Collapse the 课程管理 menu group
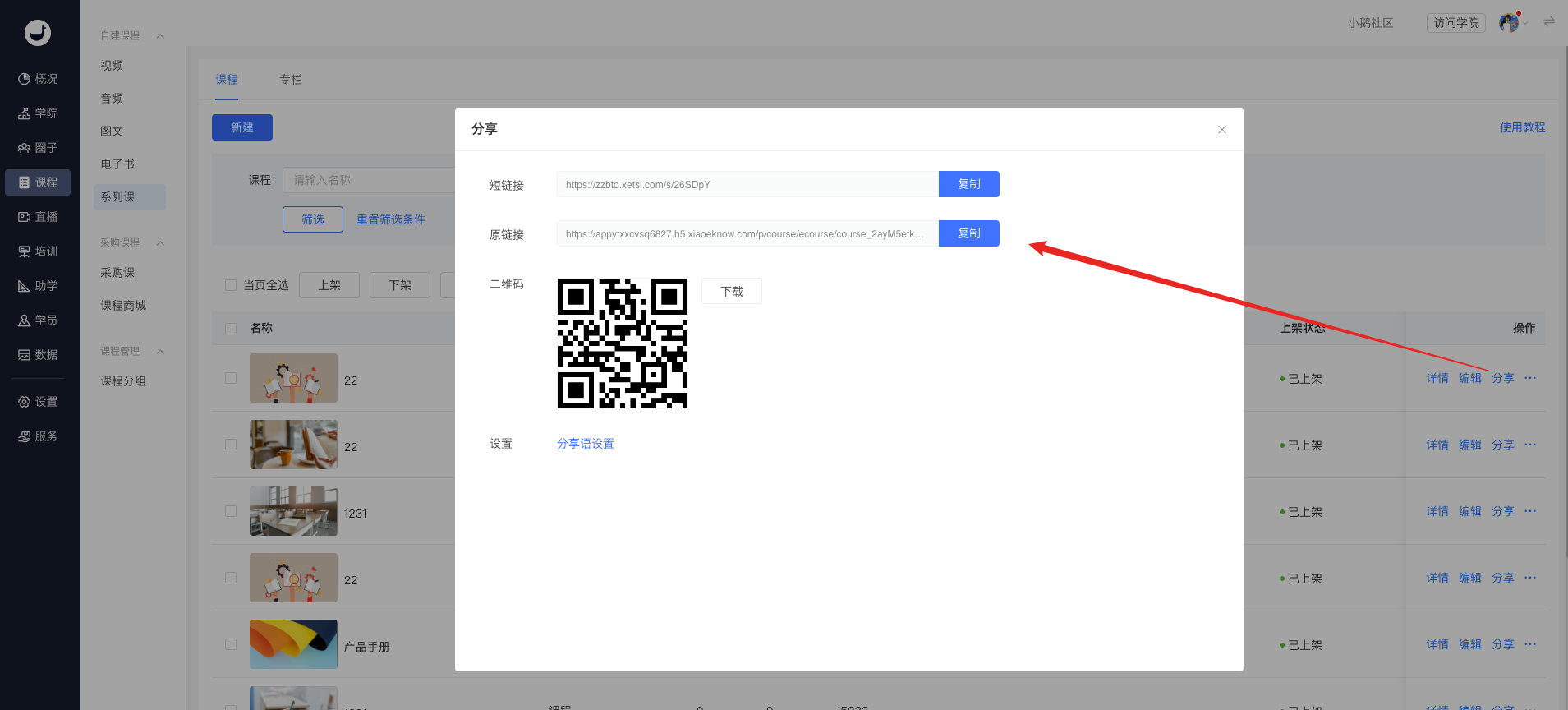This screenshot has width=1568, height=710. point(161,352)
